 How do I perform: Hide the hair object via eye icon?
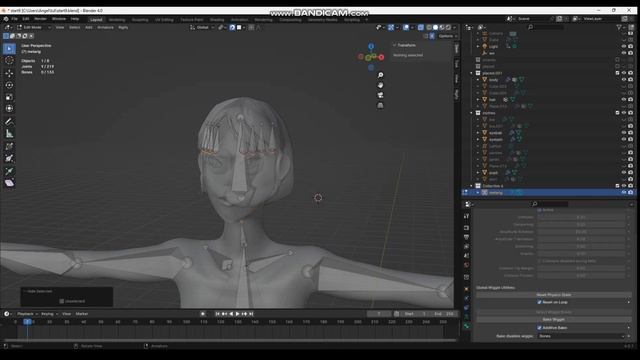(624, 99)
